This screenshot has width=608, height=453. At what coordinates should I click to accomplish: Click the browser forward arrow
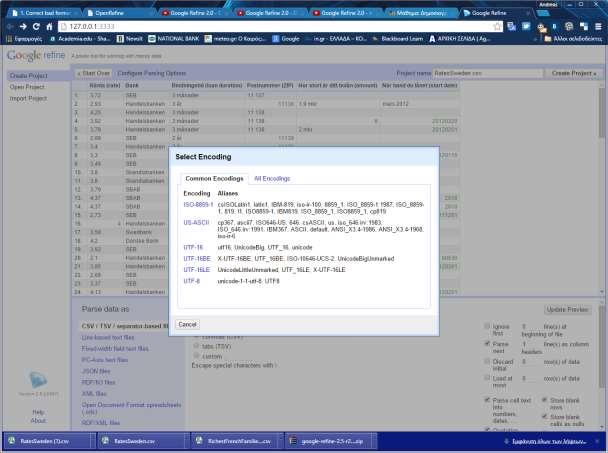pyautogui.click(x=23, y=26)
